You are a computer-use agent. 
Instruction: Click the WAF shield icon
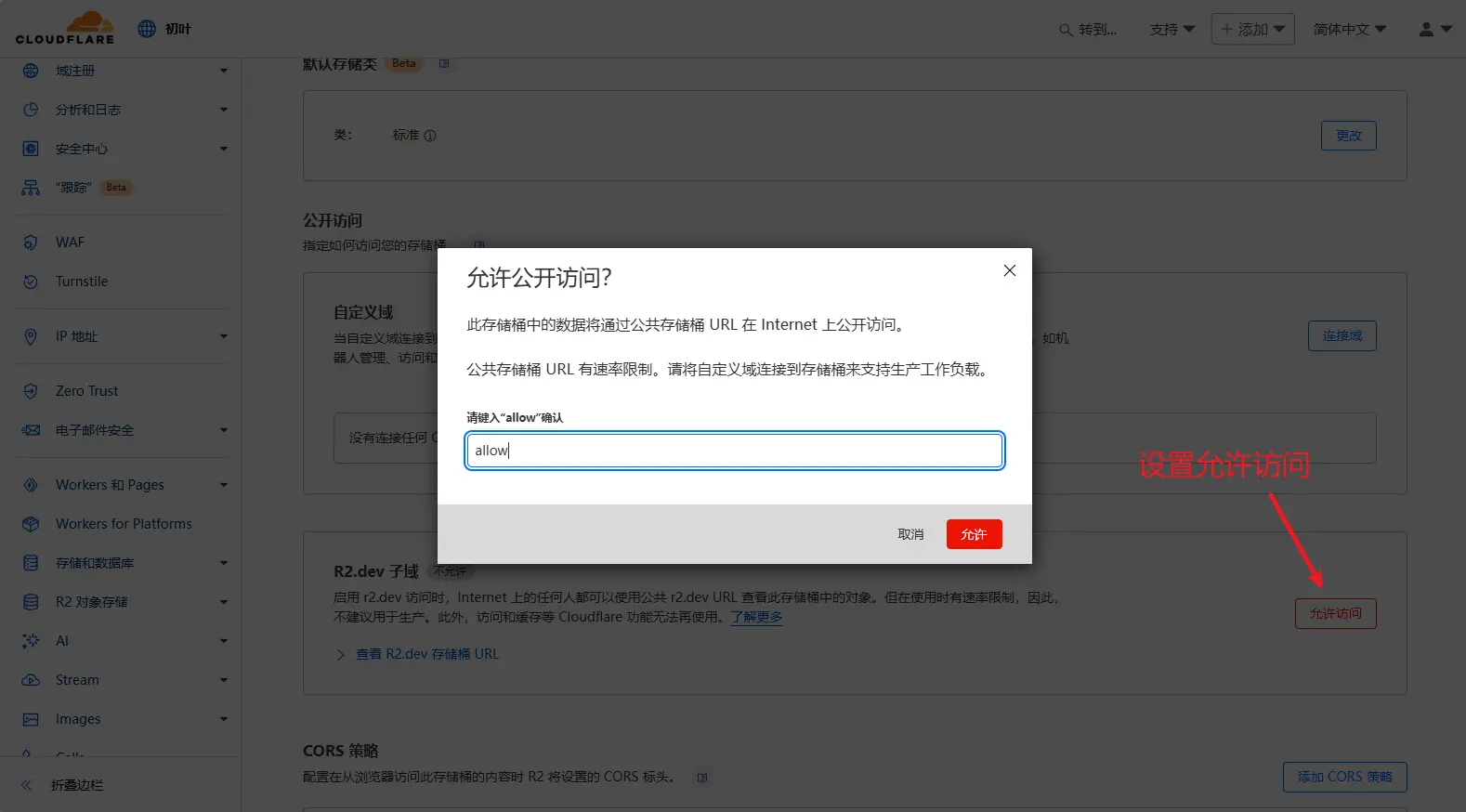pyautogui.click(x=31, y=242)
